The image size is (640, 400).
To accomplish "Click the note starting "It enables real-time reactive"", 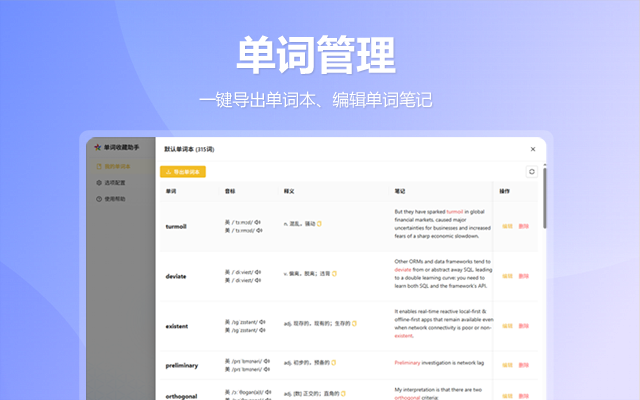I will 444,323.
